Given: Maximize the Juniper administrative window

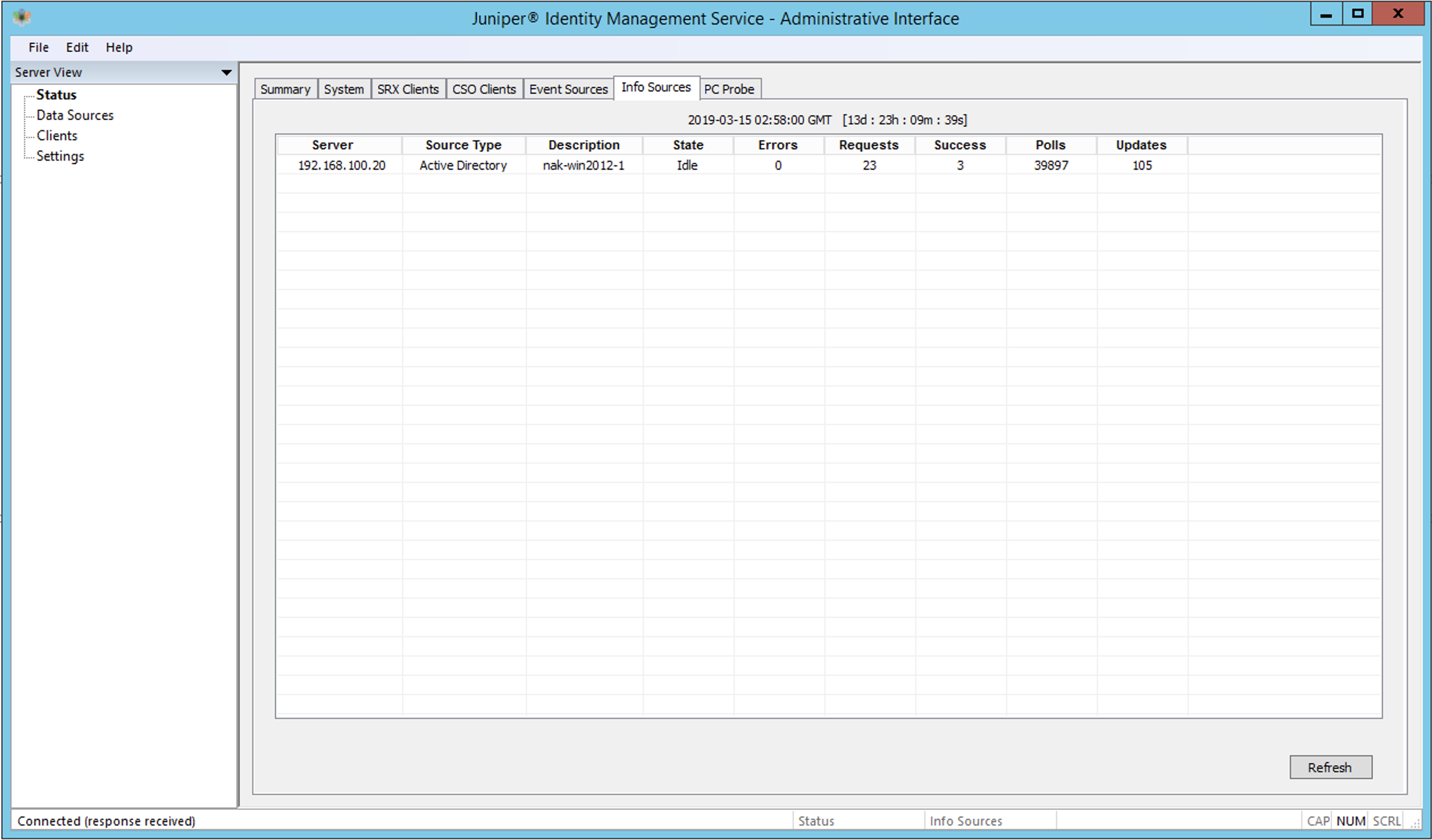Looking at the screenshot, I should pyautogui.click(x=1358, y=14).
